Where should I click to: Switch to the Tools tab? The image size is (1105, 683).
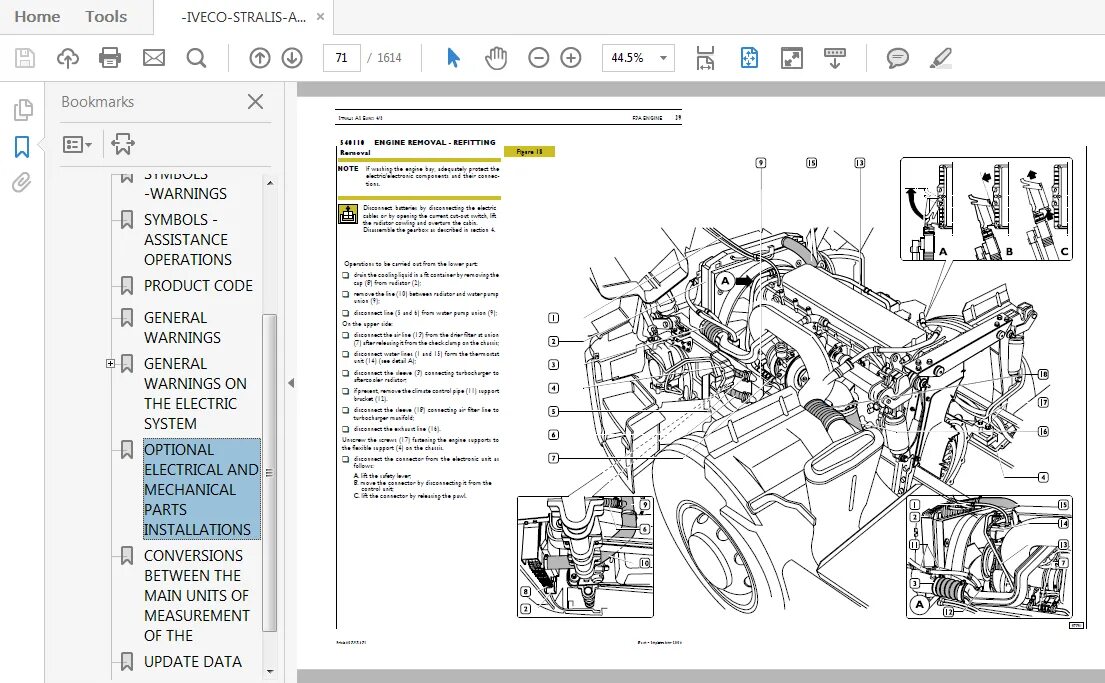pos(106,16)
